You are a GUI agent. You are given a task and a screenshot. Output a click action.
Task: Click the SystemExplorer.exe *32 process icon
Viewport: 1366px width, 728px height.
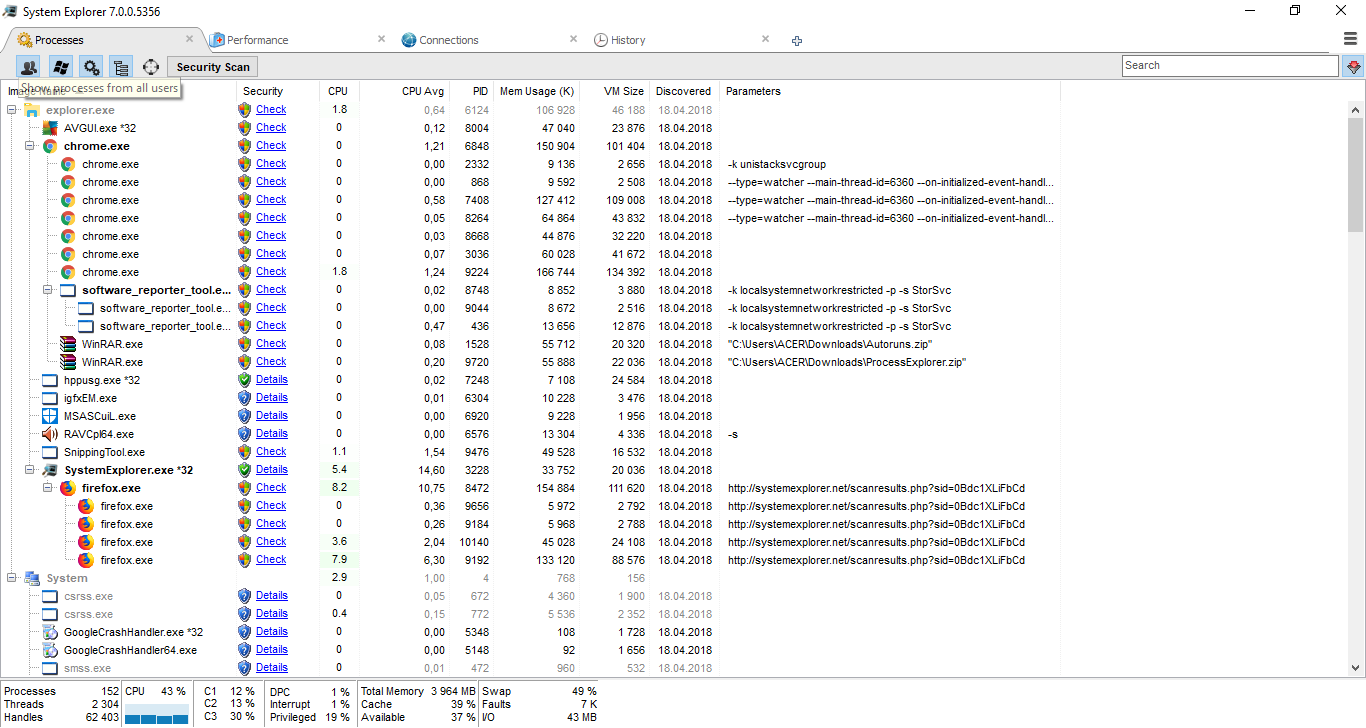point(50,470)
